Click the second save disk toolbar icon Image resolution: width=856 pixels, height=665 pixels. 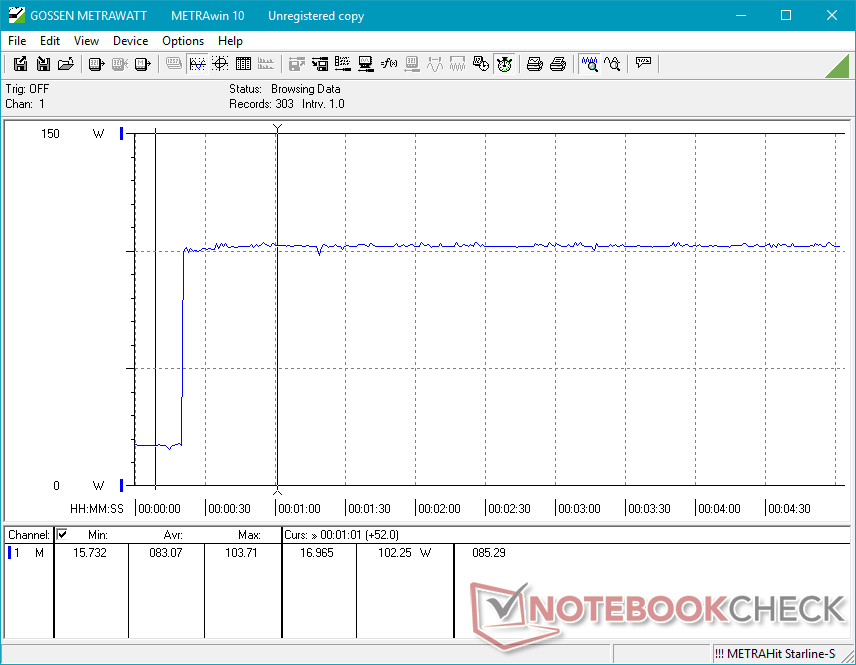coord(43,64)
